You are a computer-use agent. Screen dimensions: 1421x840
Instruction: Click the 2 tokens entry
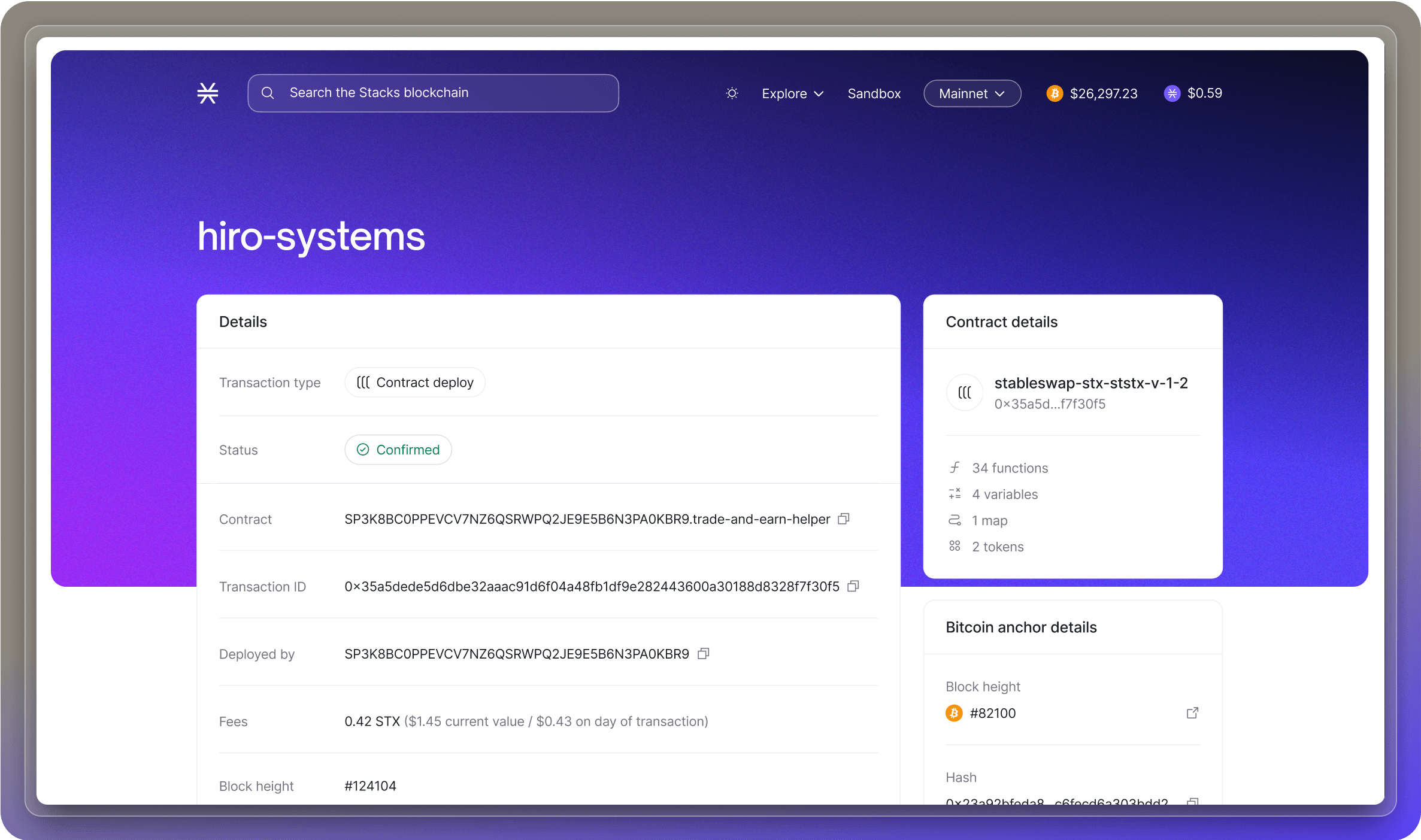998,547
